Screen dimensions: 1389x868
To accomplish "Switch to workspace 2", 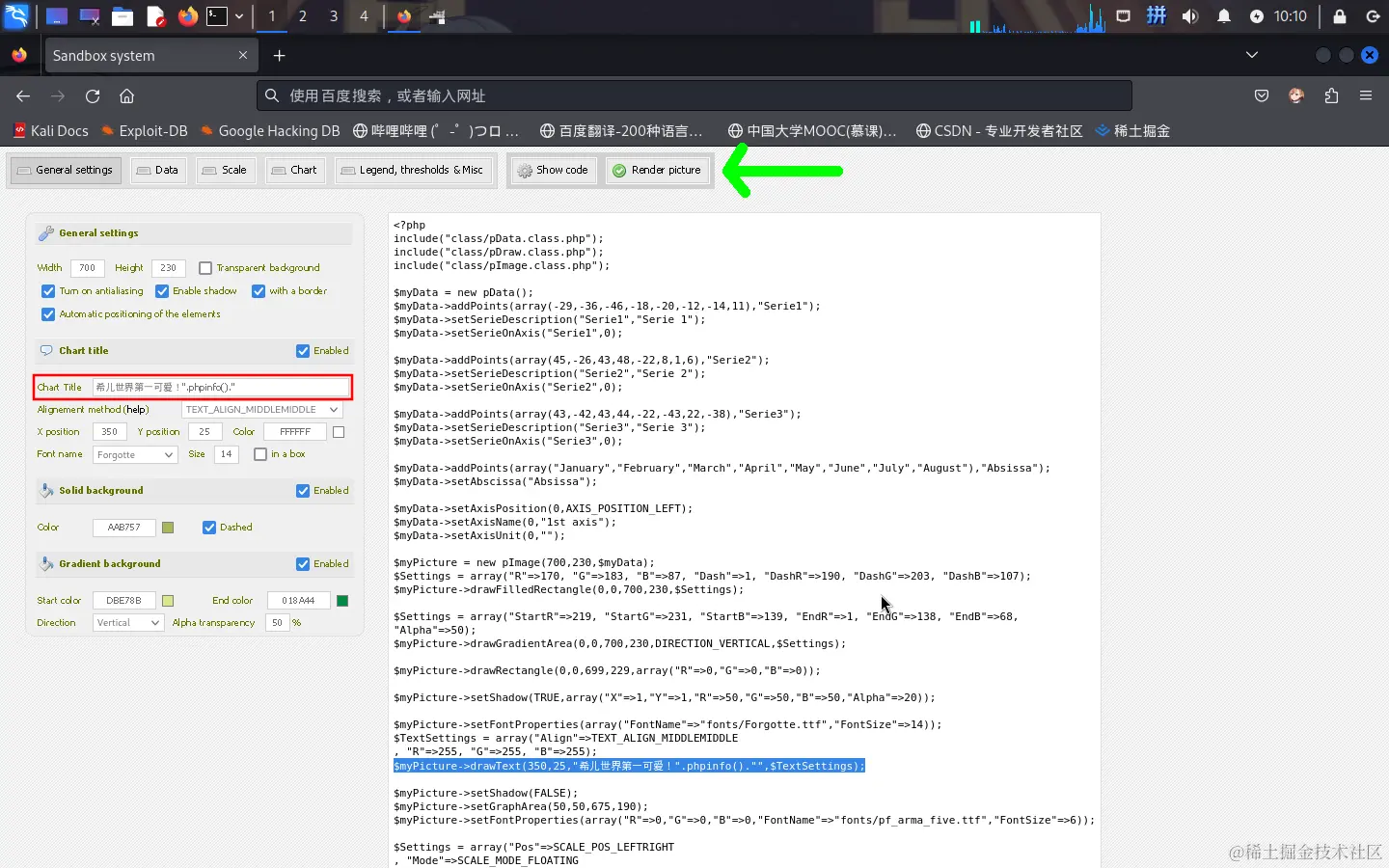I will pos(303,15).
